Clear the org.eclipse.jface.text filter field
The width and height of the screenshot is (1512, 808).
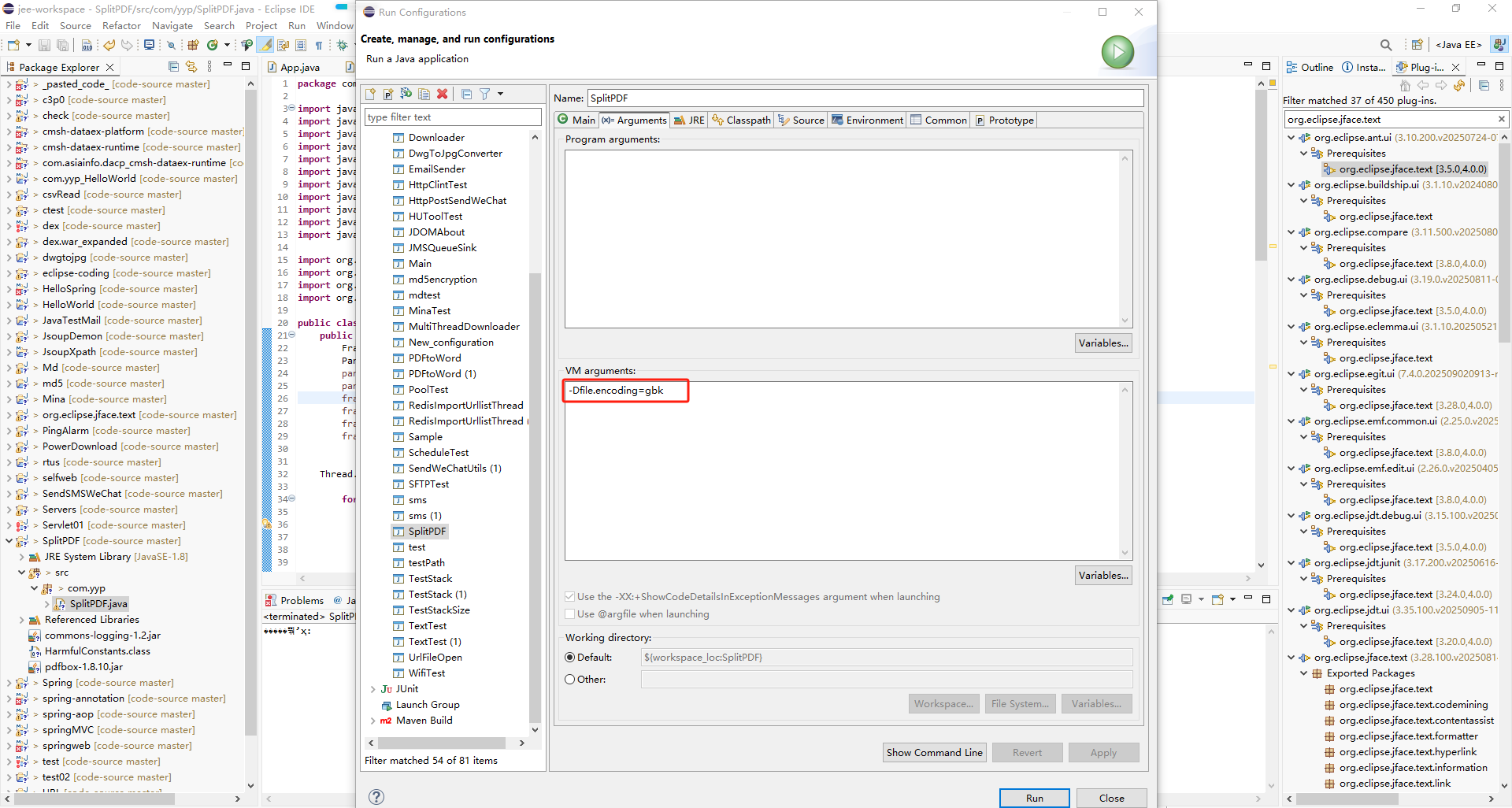pos(1501,119)
